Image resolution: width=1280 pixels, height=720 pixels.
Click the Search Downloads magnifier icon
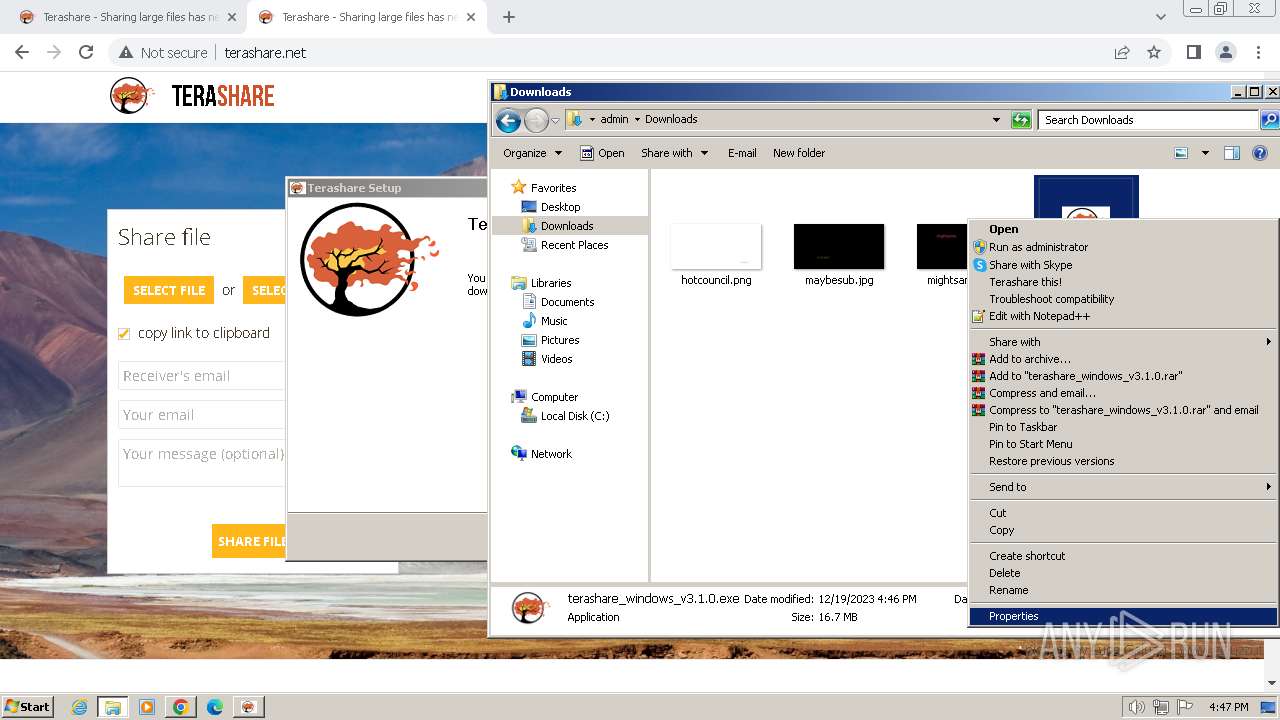pyautogui.click(x=1269, y=120)
